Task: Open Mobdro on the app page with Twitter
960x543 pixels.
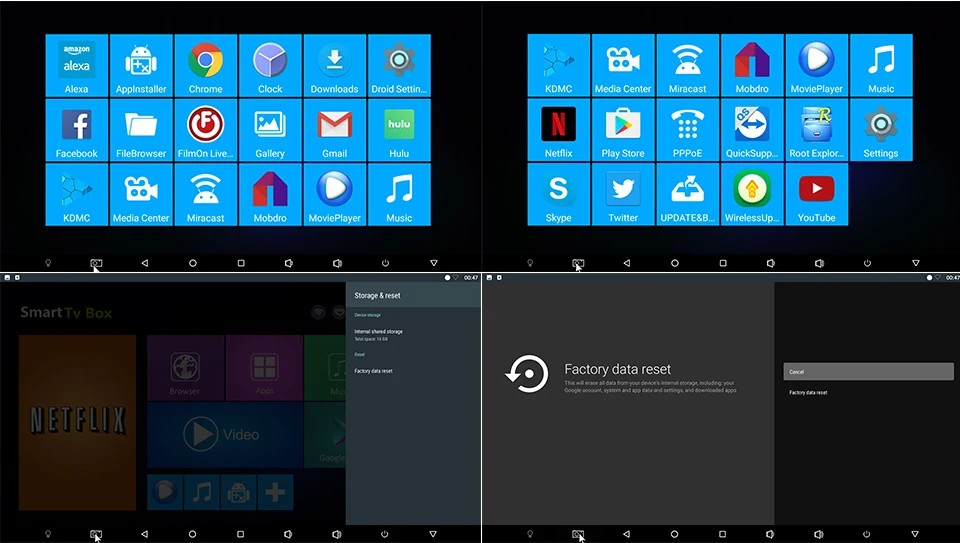Action: pyautogui.click(x=752, y=66)
